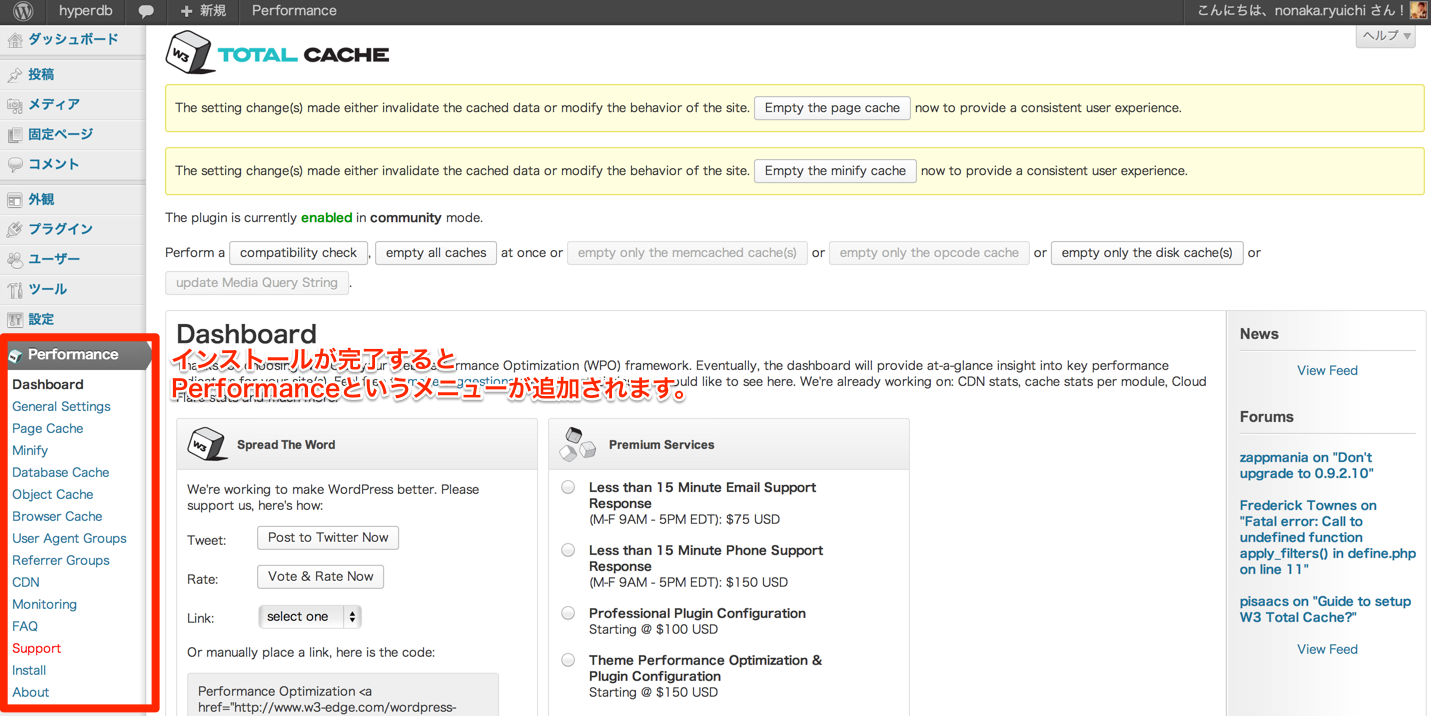Image resolution: width=1431 pixels, height=716 pixels.
Task: Open General Settings under Performance menu
Action: [x=60, y=406]
